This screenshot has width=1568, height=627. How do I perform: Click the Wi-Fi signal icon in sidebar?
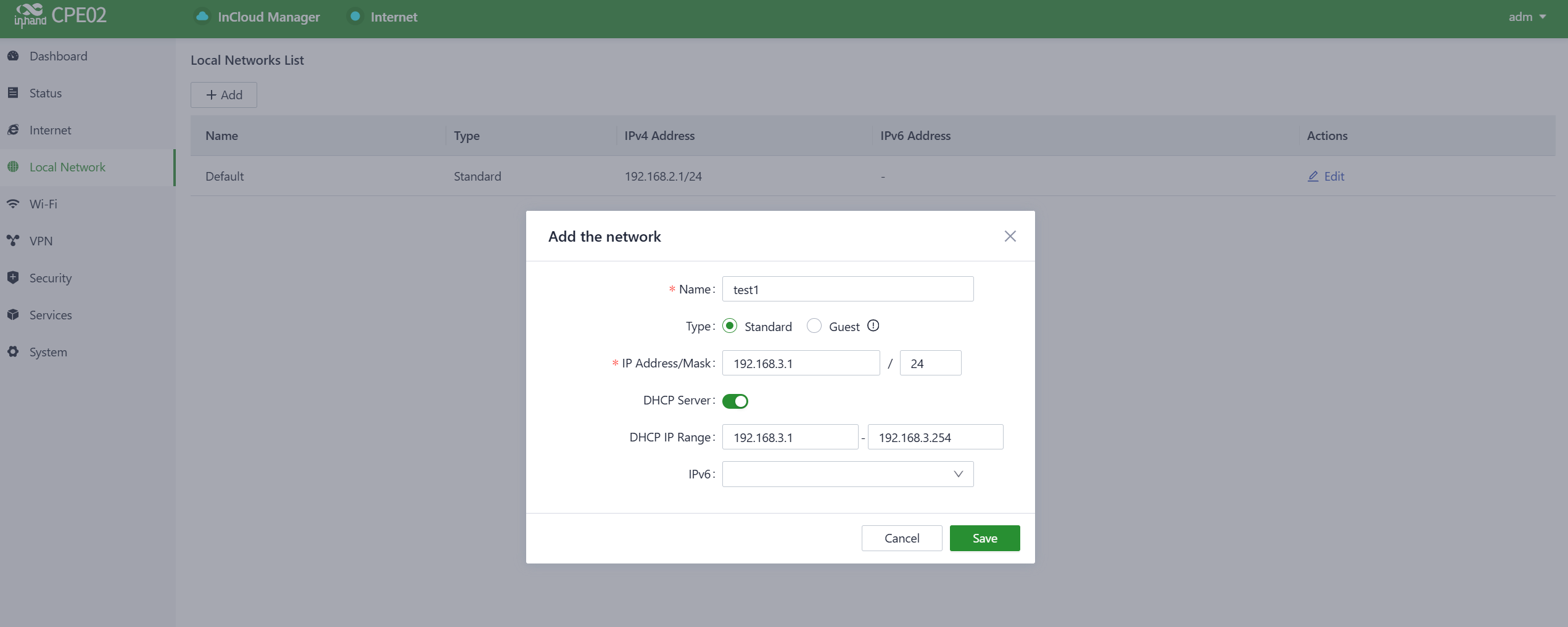(13, 204)
